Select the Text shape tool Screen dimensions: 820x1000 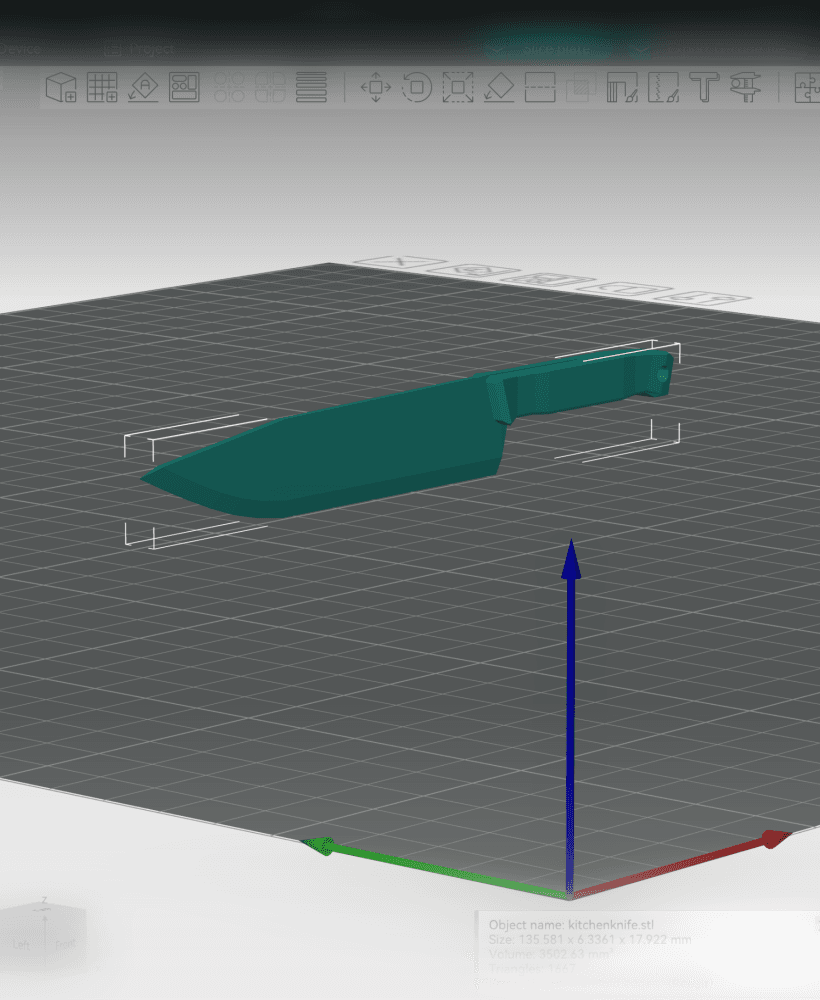click(x=704, y=87)
